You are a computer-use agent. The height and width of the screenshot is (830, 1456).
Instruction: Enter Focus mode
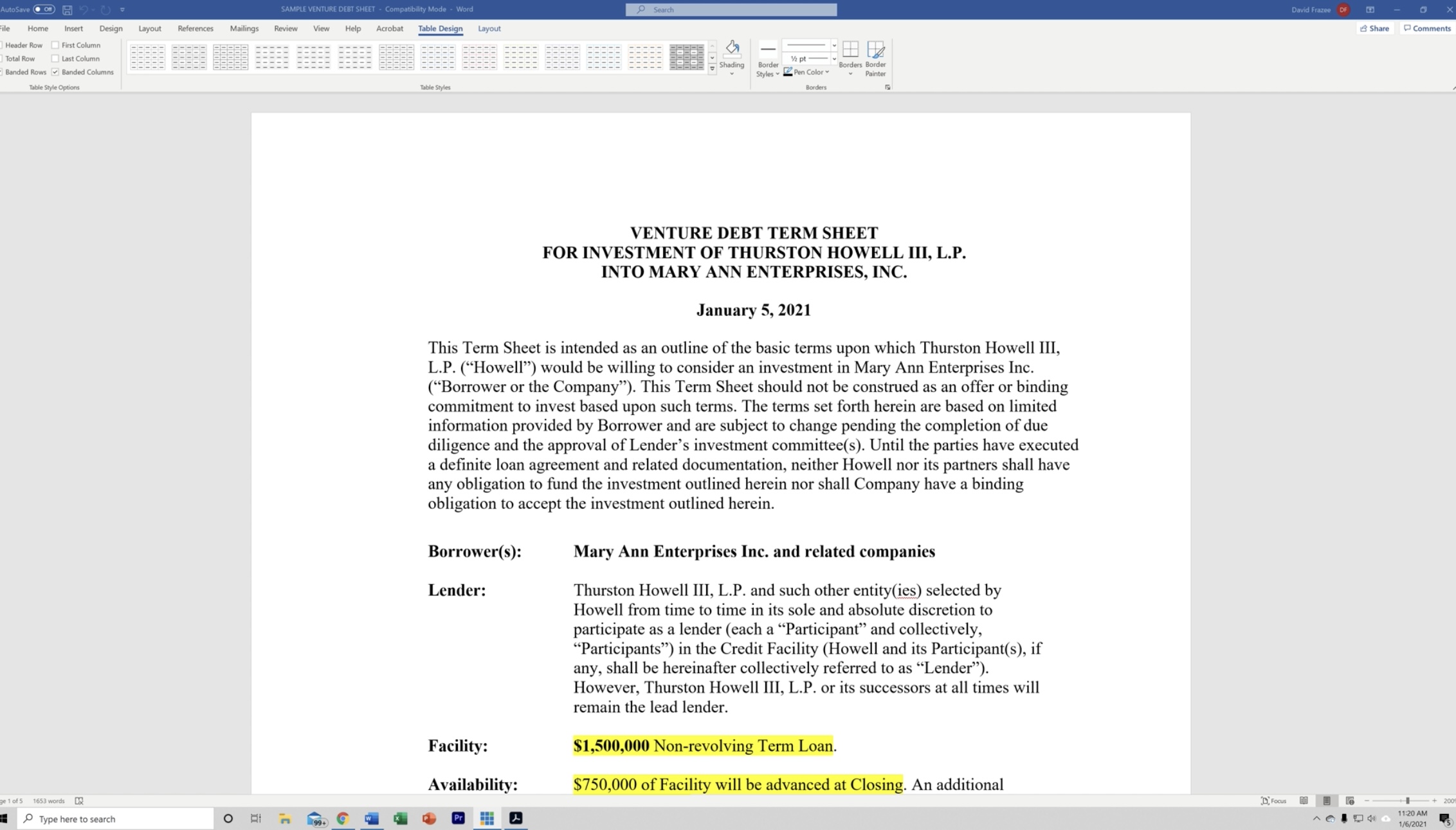point(1273,800)
